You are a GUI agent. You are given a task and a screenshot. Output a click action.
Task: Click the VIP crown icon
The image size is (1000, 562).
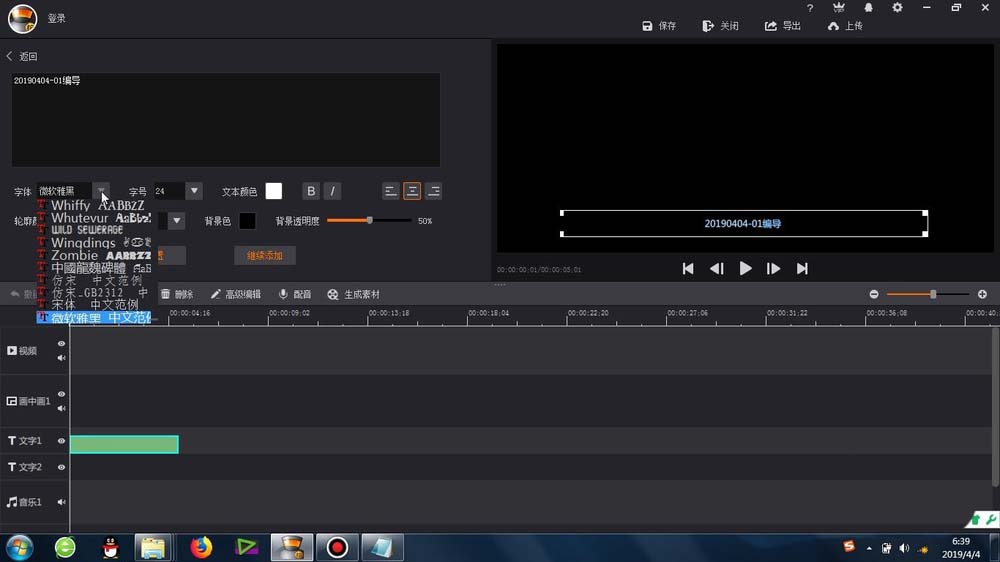coord(839,8)
